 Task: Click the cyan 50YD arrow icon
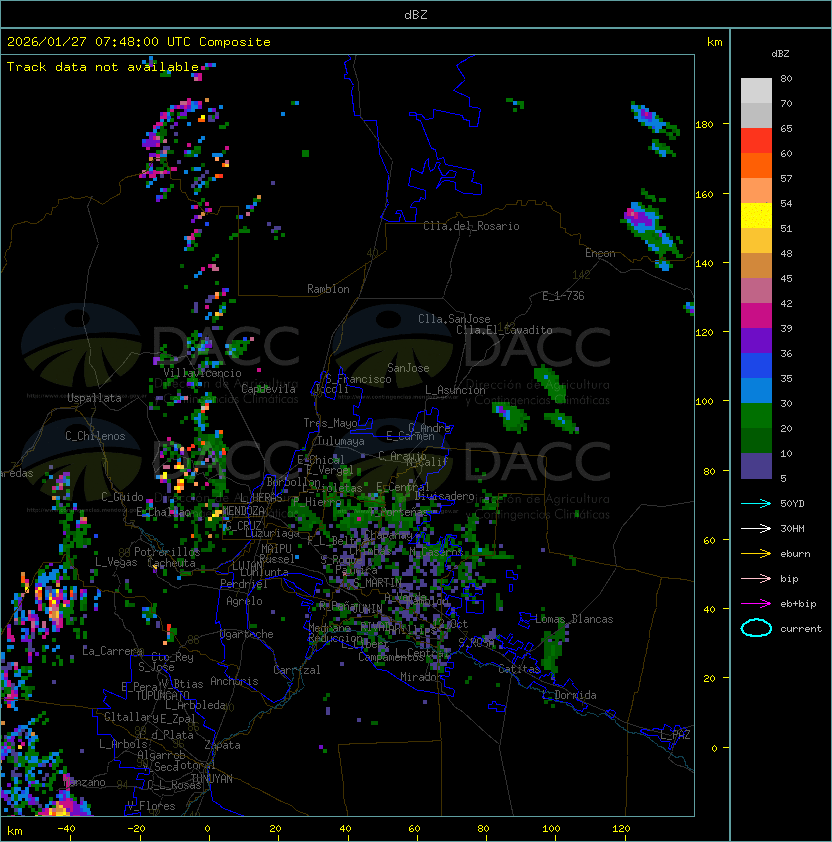pos(756,503)
